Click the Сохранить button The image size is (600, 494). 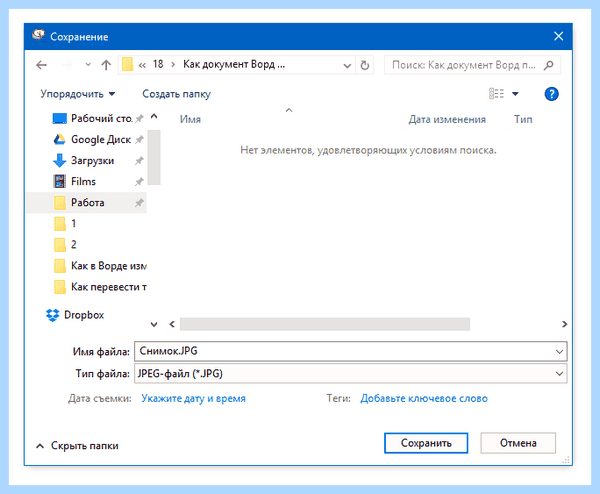426,443
